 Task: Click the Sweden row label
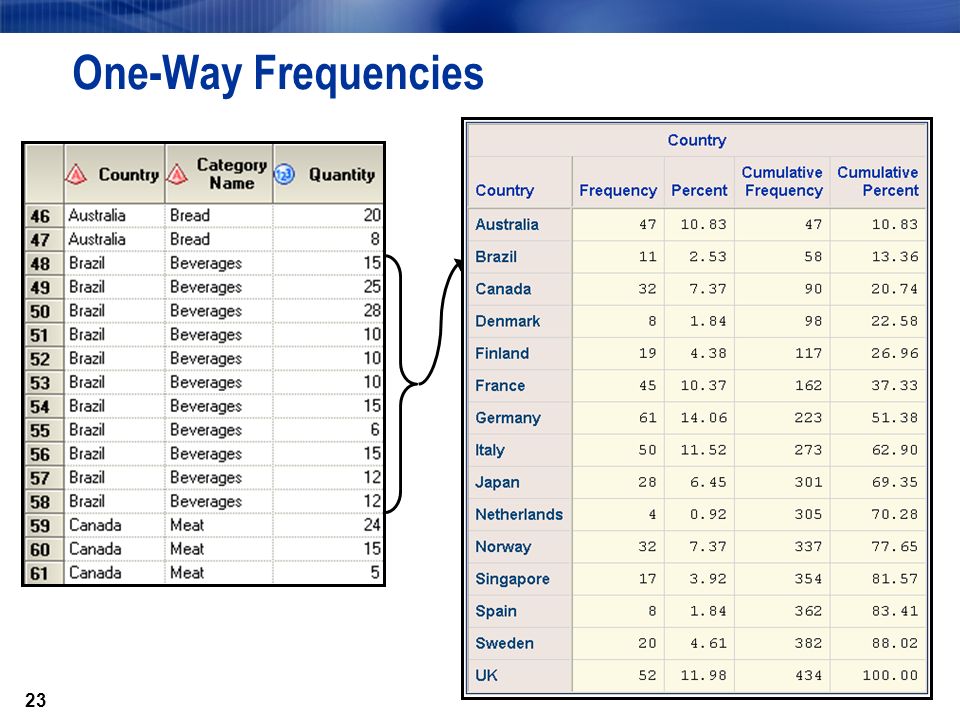point(504,643)
